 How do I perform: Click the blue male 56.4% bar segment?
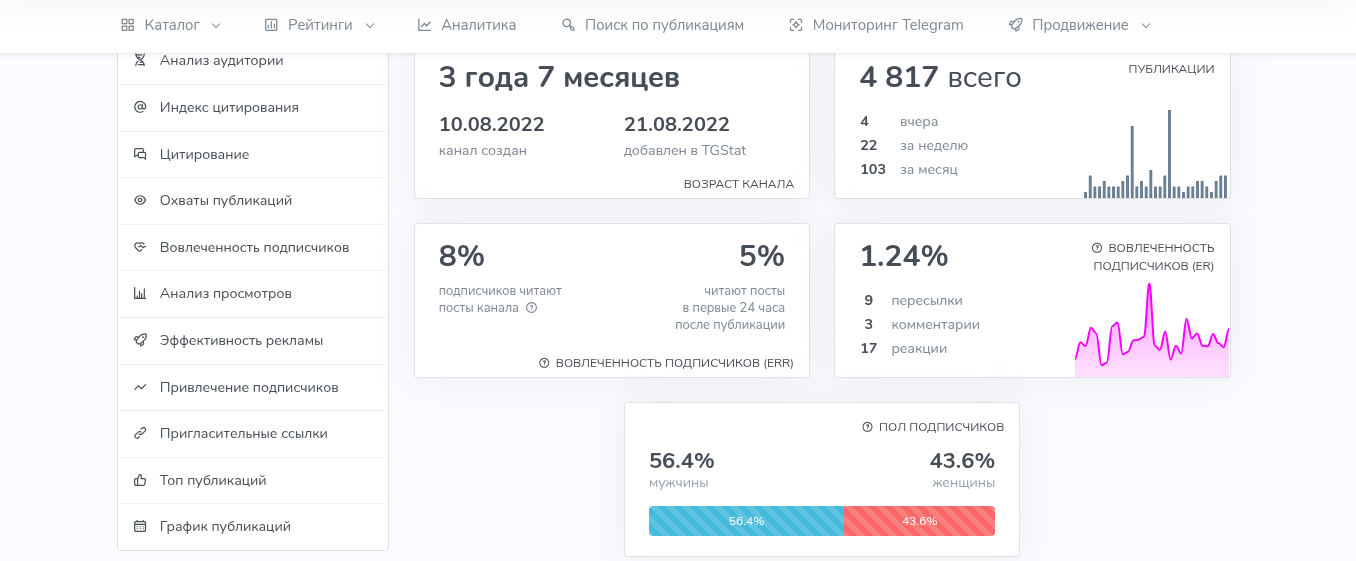(746, 521)
